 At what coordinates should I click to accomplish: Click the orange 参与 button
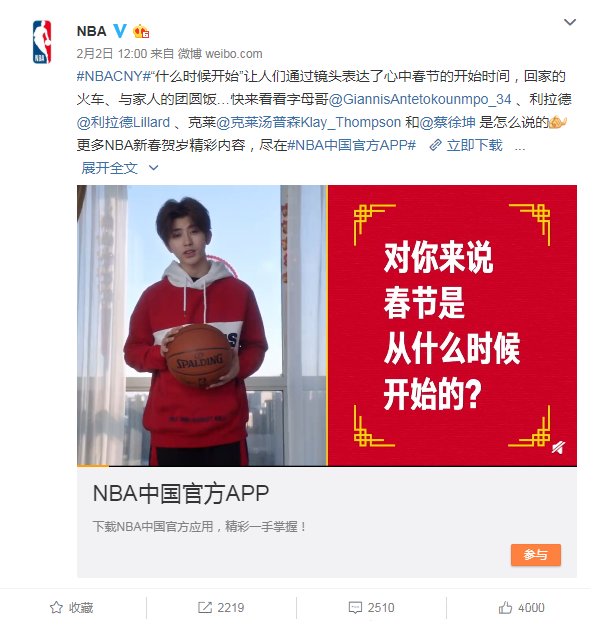pyautogui.click(x=536, y=554)
